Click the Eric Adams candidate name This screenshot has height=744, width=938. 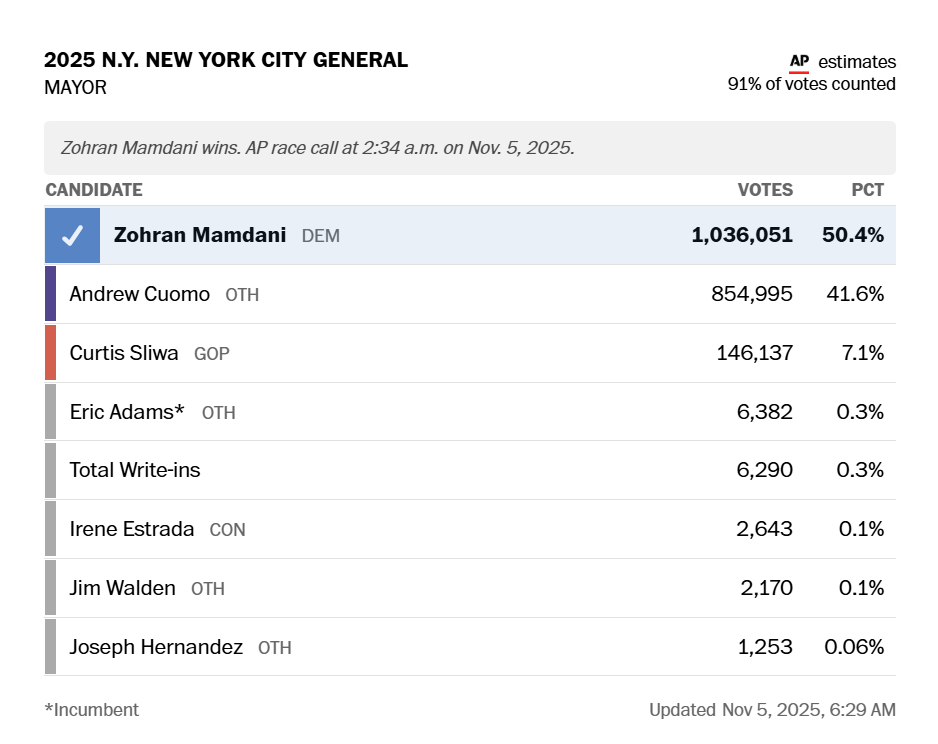tap(127, 412)
